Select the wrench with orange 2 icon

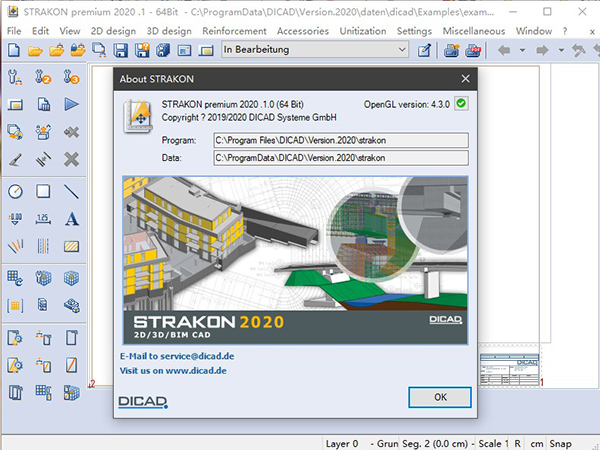pyautogui.click(x=43, y=77)
